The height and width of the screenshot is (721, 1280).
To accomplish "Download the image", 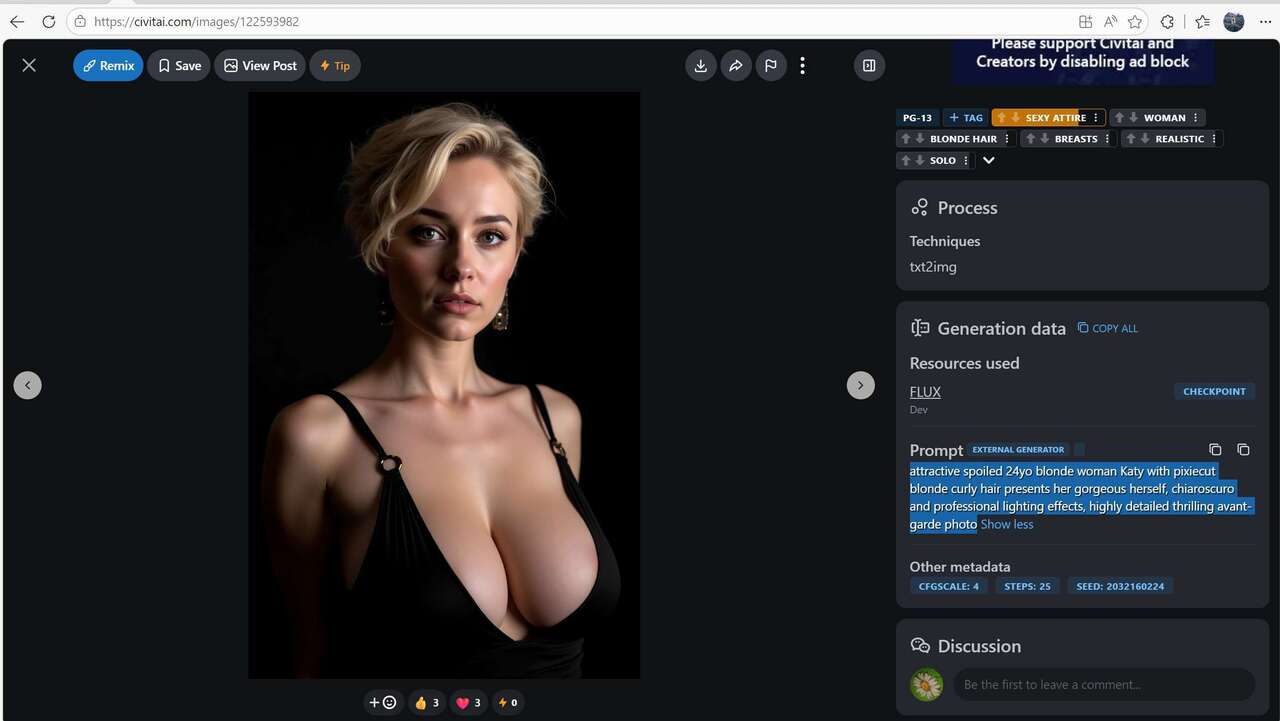I will click(700, 65).
